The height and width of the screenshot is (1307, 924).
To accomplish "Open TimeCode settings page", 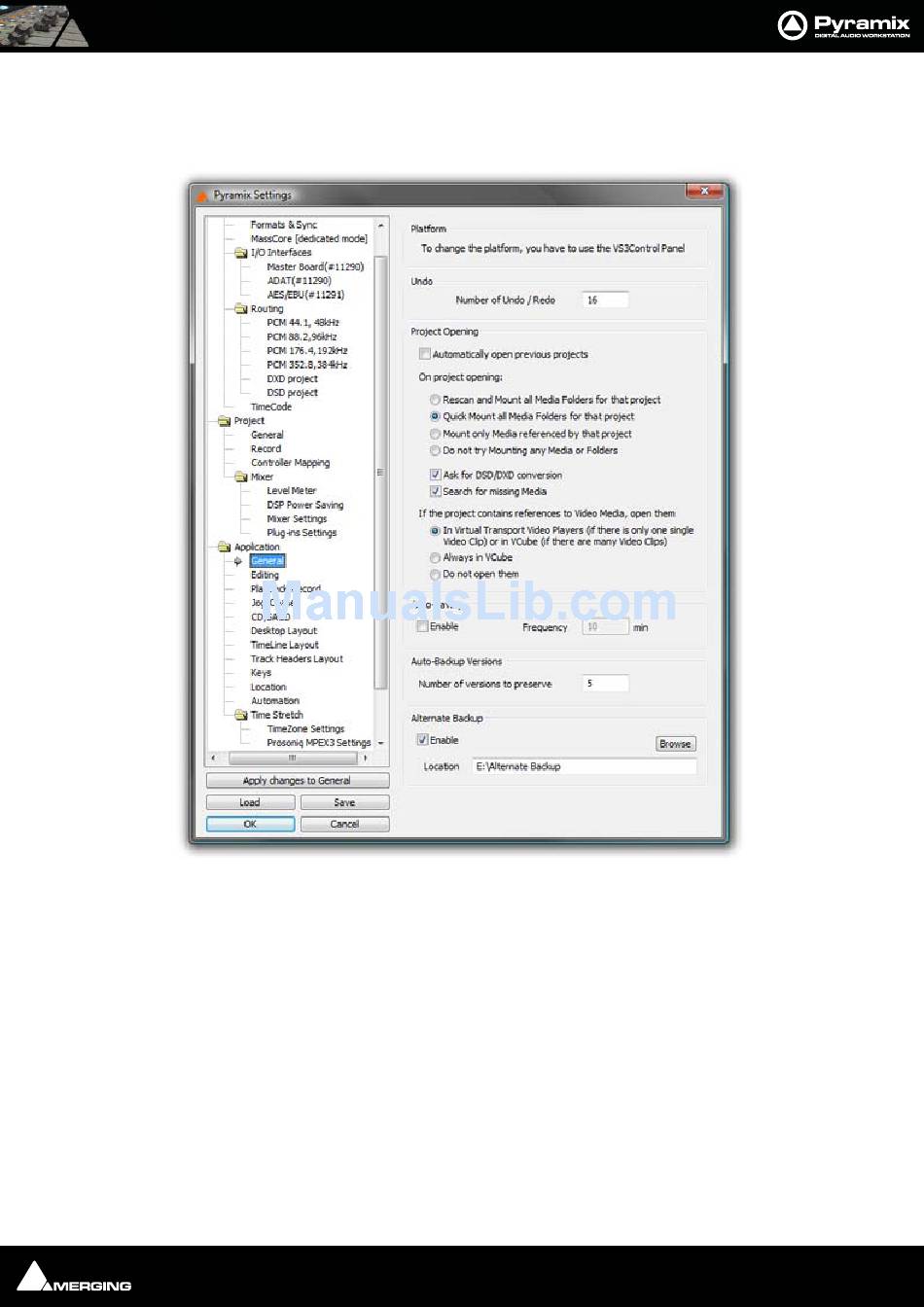I will [271, 406].
